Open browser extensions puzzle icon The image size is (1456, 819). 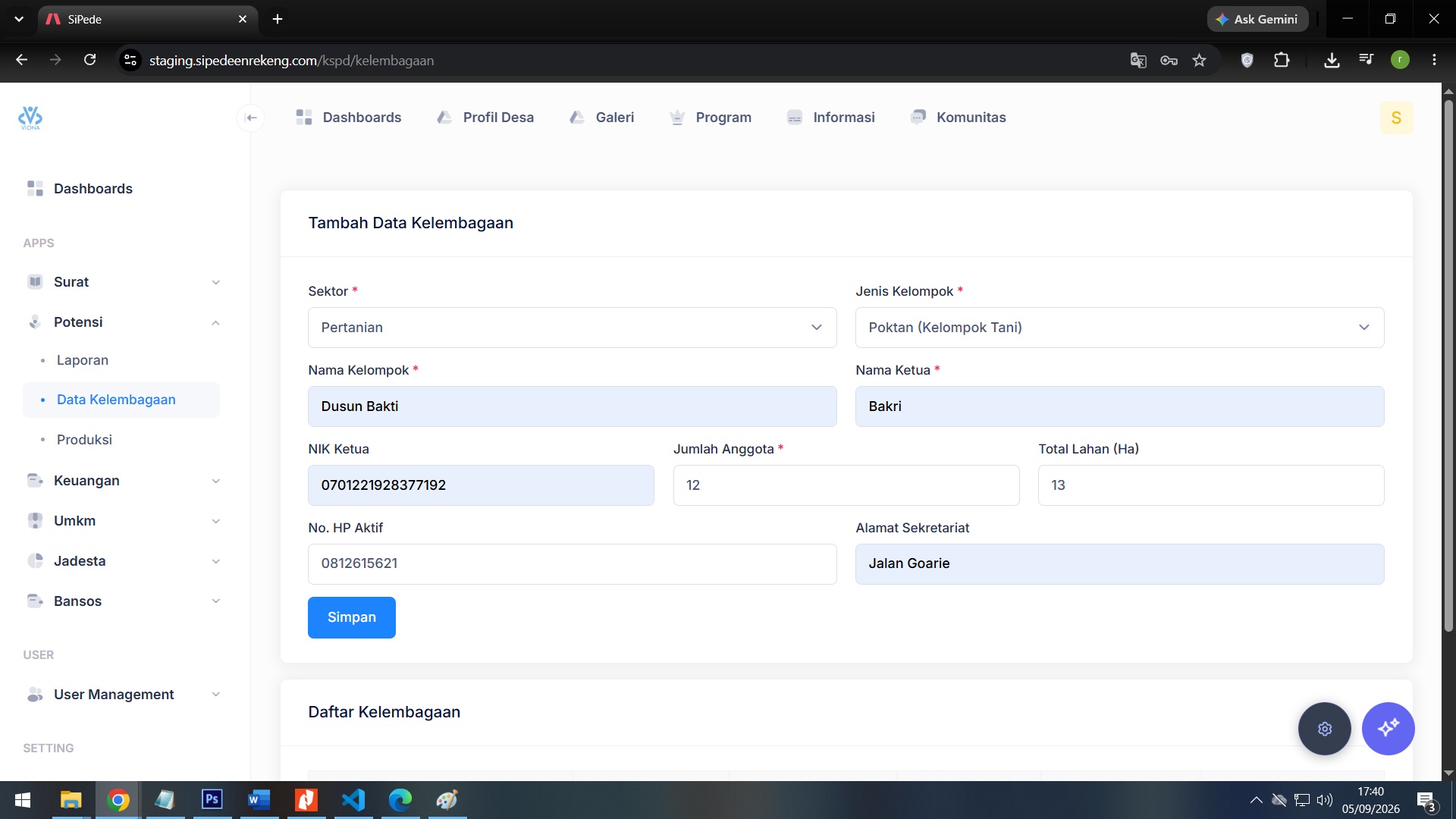click(1282, 60)
